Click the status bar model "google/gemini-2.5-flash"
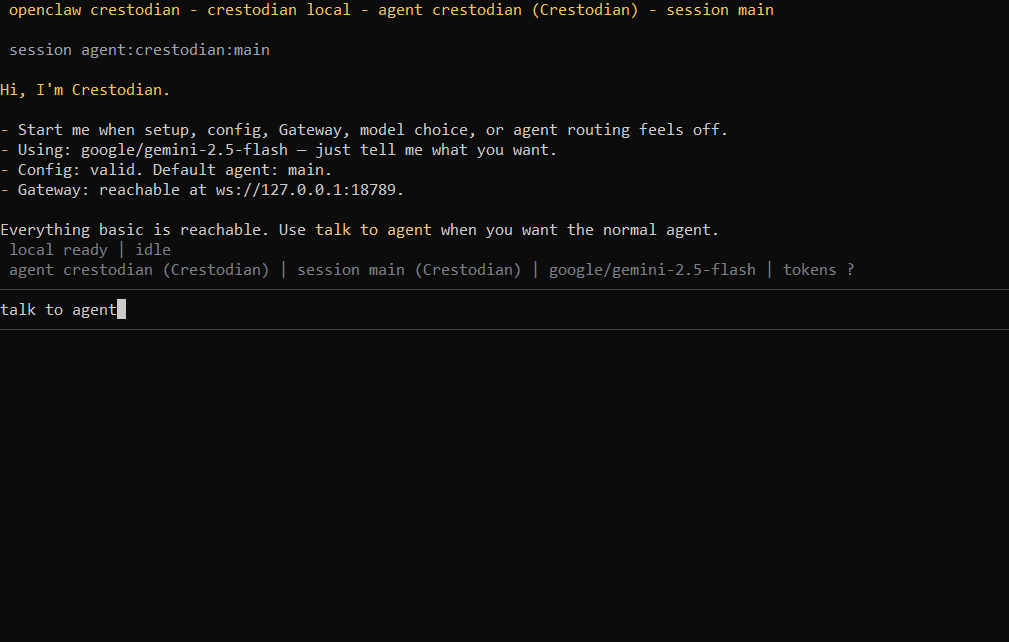Image resolution: width=1009 pixels, height=642 pixels. click(x=652, y=270)
